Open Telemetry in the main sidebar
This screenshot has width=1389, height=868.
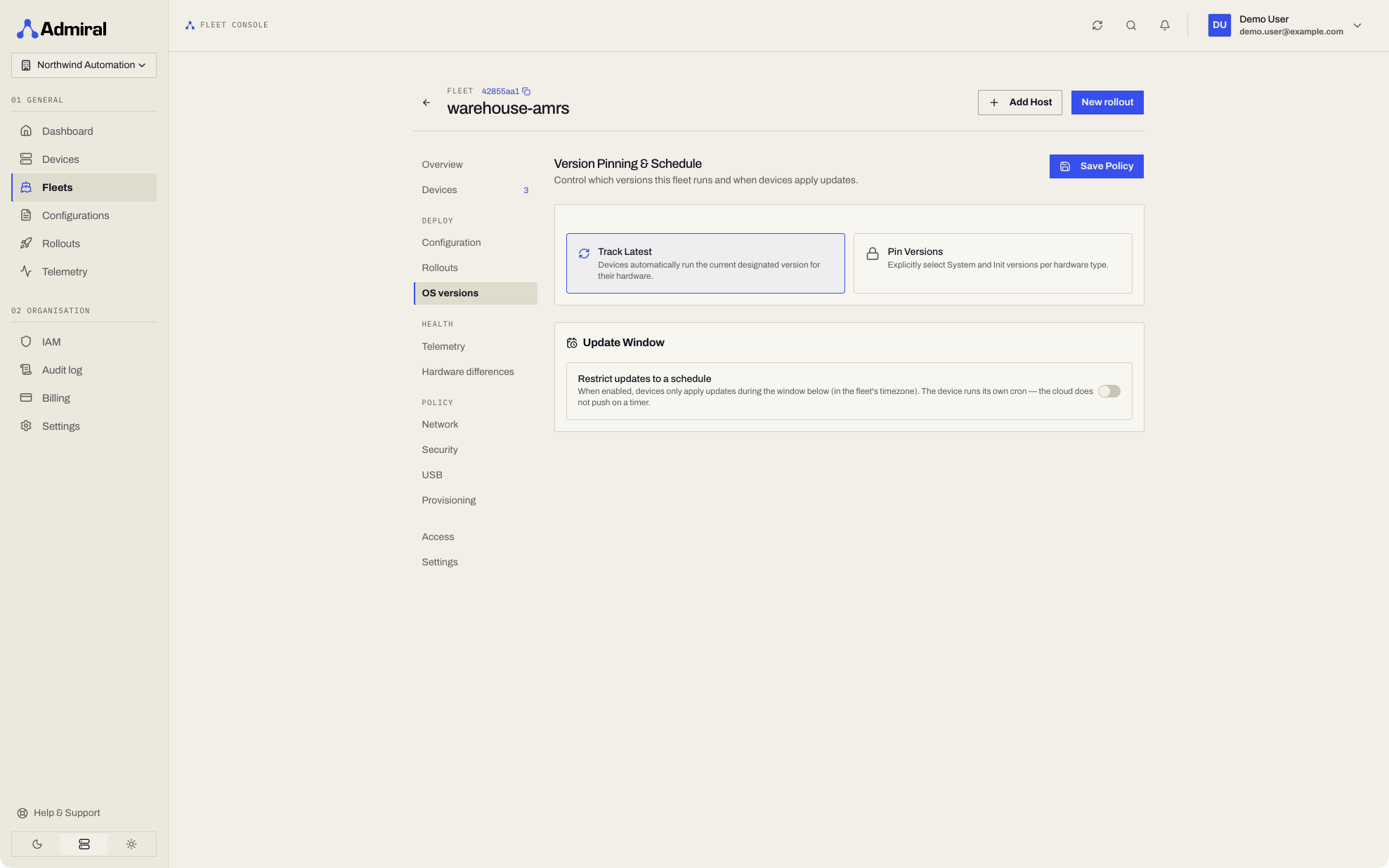(84, 272)
